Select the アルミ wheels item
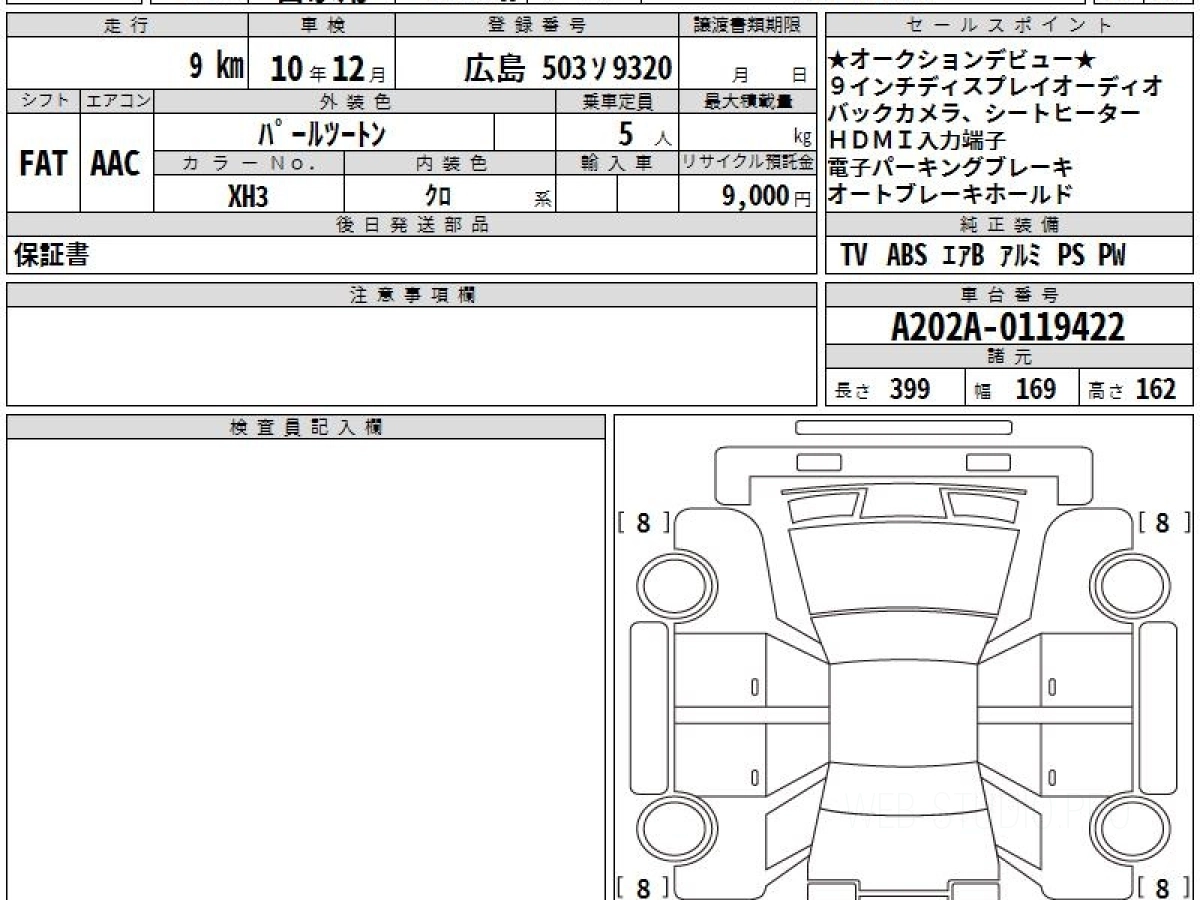Viewport: 1200px width, 900px height. coord(1022,255)
